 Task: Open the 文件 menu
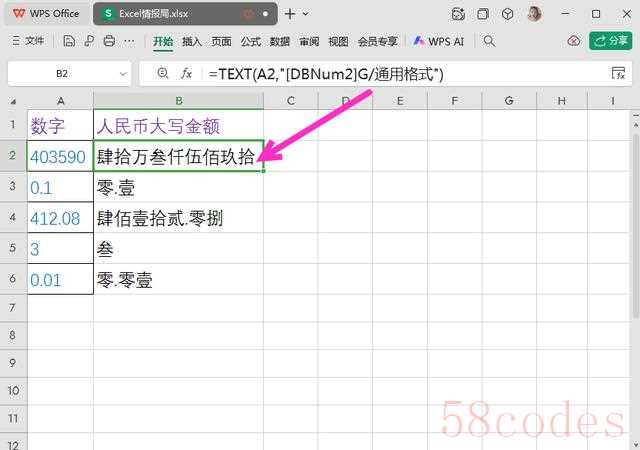(x=28, y=42)
